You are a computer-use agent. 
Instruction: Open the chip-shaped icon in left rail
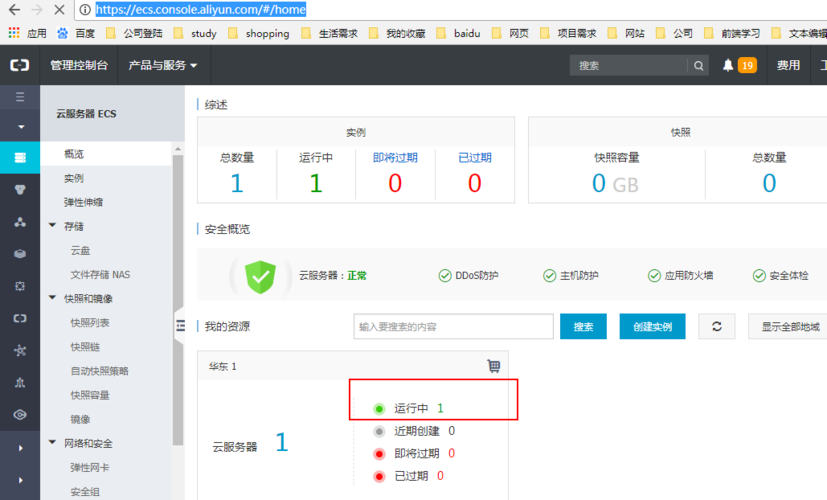[20, 286]
